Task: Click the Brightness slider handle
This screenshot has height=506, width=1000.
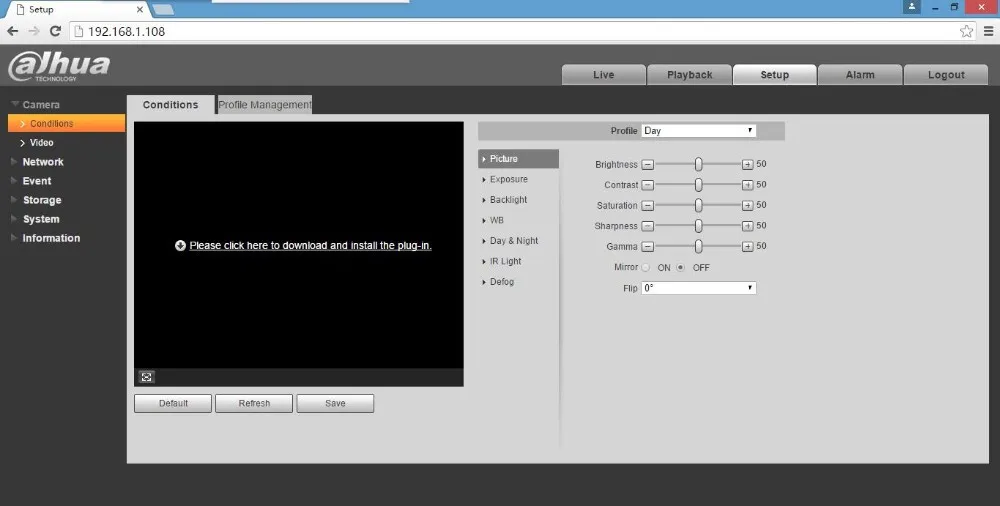Action: [698, 165]
